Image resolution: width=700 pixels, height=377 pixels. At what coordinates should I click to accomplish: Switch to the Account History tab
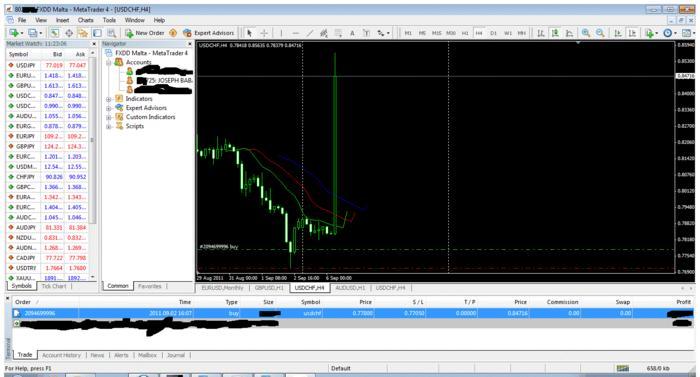coord(61,355)
